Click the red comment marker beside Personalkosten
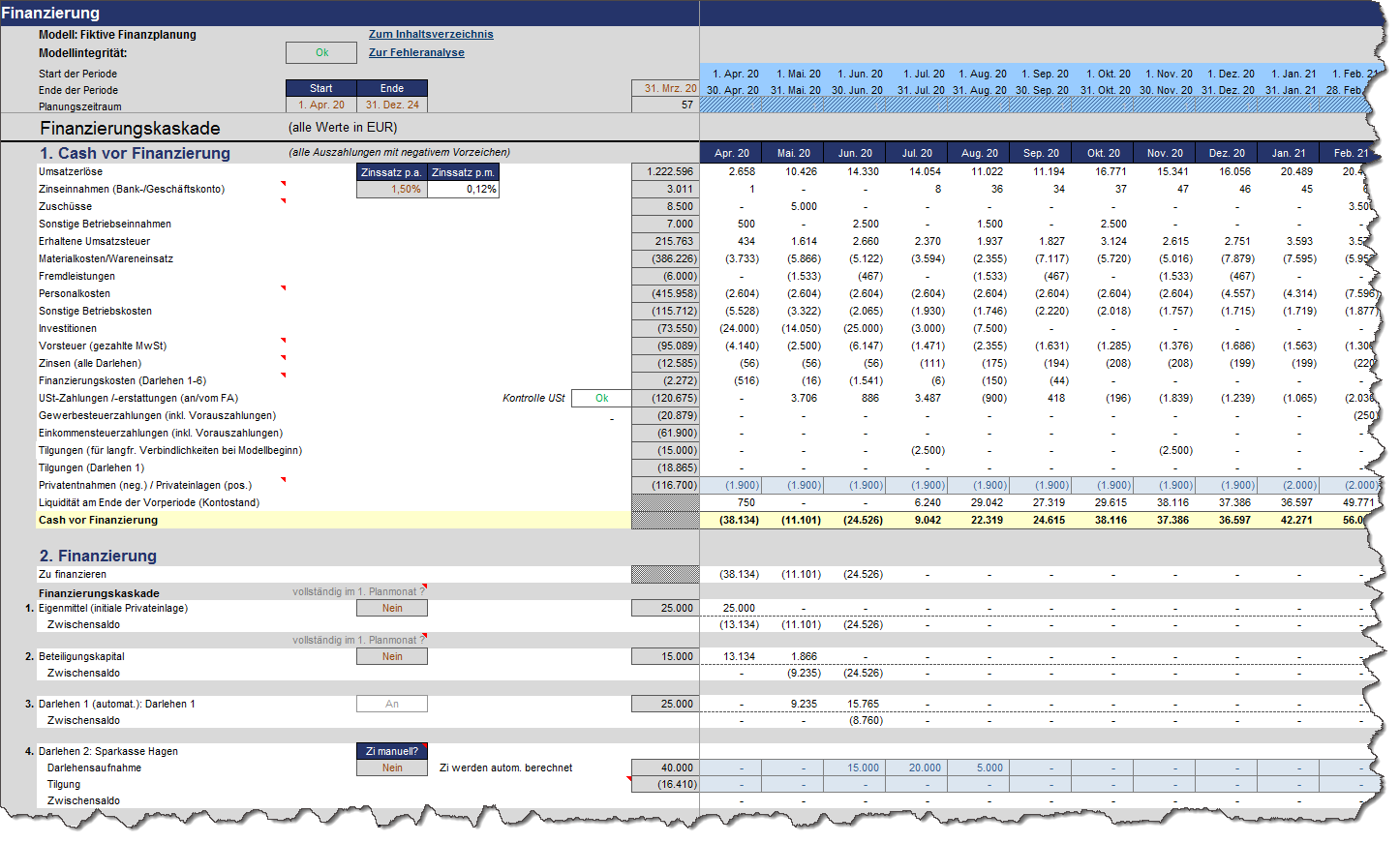 [x=283, y=287]
